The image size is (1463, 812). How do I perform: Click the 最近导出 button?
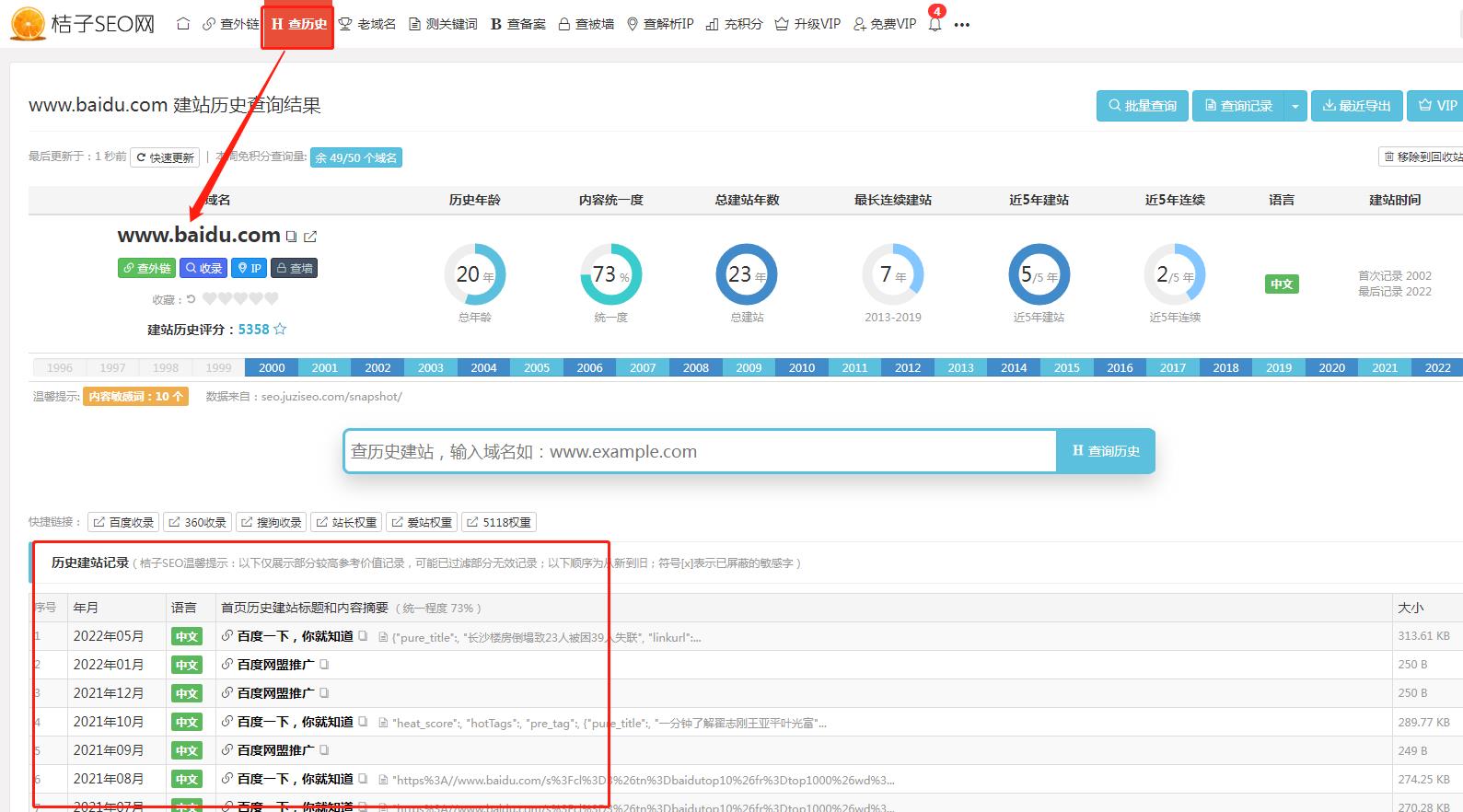point(1357,106)
